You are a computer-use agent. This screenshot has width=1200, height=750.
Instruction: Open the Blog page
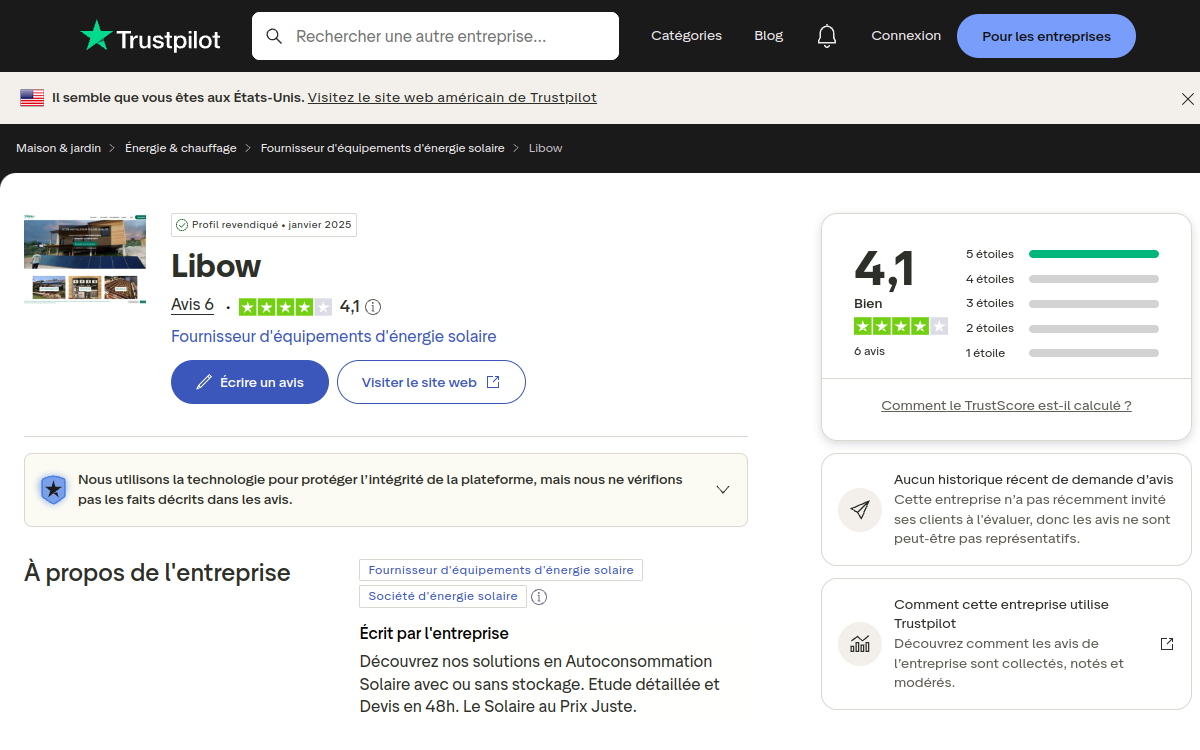tap(769, 36)
